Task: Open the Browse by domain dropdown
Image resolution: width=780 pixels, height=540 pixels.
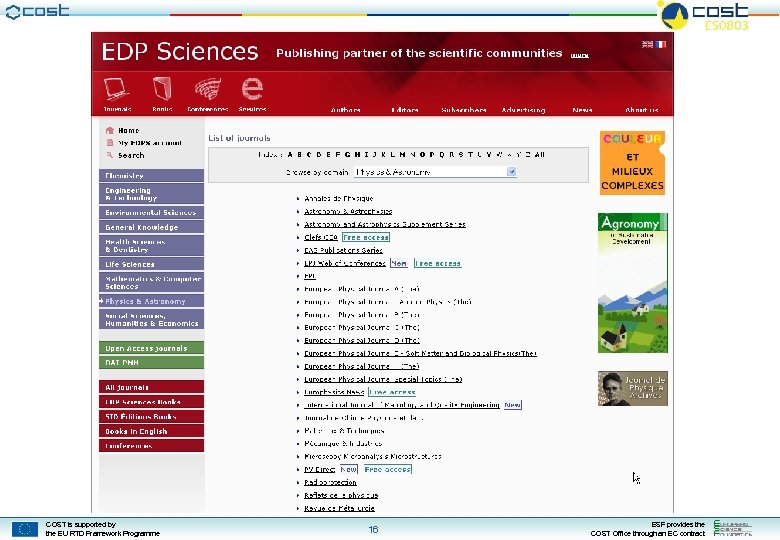Action: pos(435,172)
